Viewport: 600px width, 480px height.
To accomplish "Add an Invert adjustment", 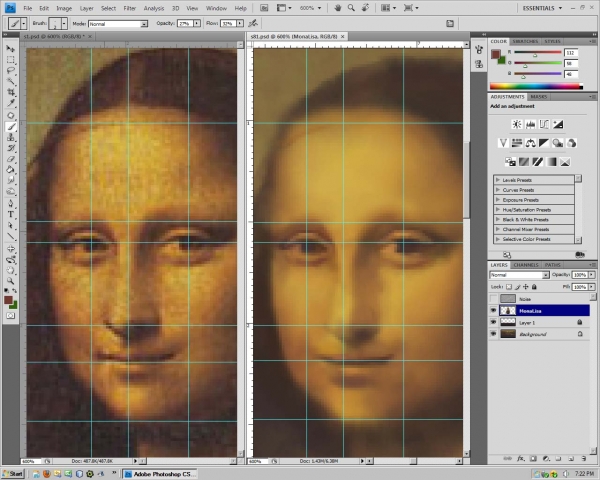I will coord(510,162).
